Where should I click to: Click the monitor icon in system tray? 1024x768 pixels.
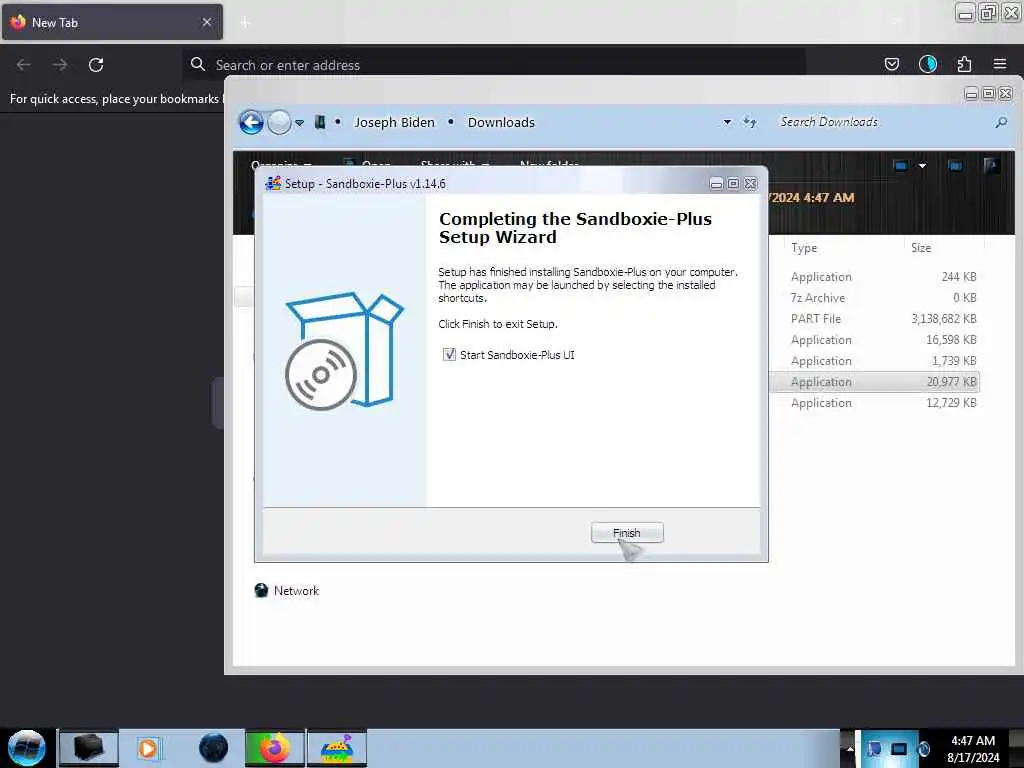(899, 748)
